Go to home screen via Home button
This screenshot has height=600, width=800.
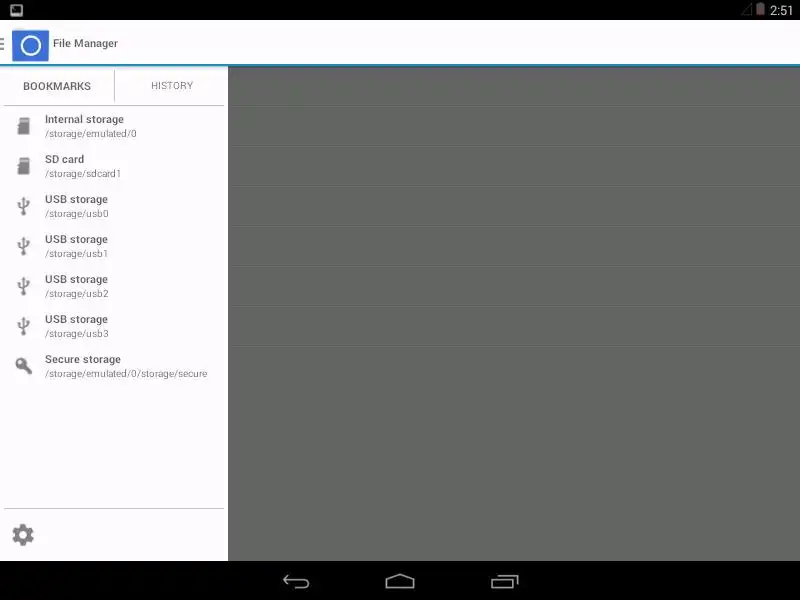[x=400, y=582]
